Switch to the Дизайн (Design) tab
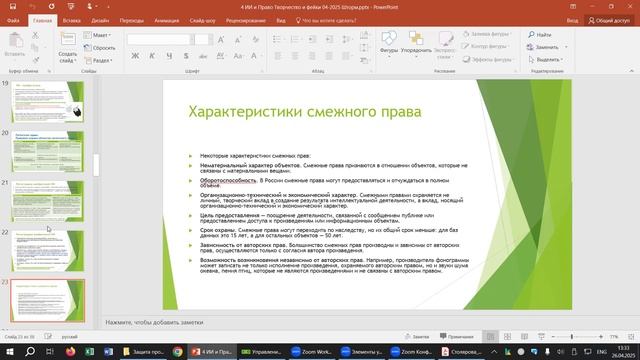640x360 pixels. pos(100,20)
